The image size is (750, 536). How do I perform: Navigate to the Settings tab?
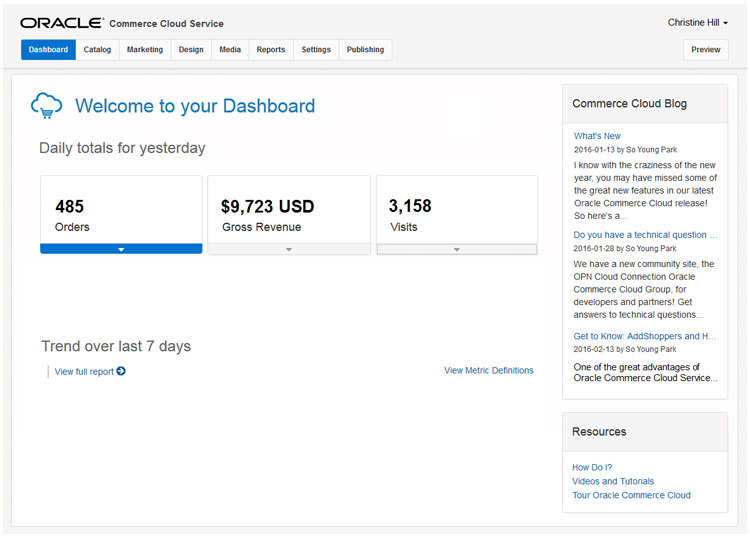316,50
